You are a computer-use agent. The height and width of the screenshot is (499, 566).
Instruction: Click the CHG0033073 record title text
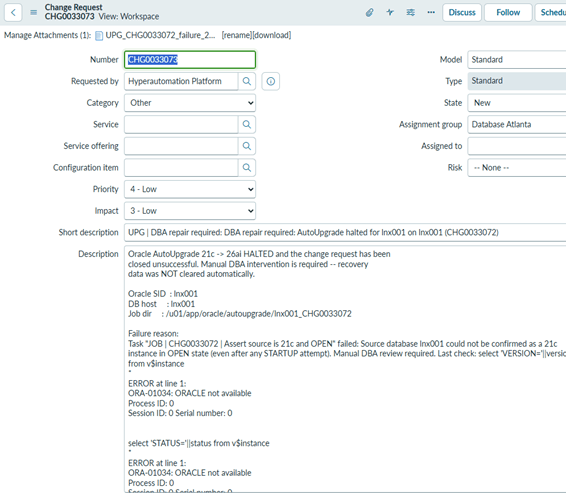[x=69, y=17]
